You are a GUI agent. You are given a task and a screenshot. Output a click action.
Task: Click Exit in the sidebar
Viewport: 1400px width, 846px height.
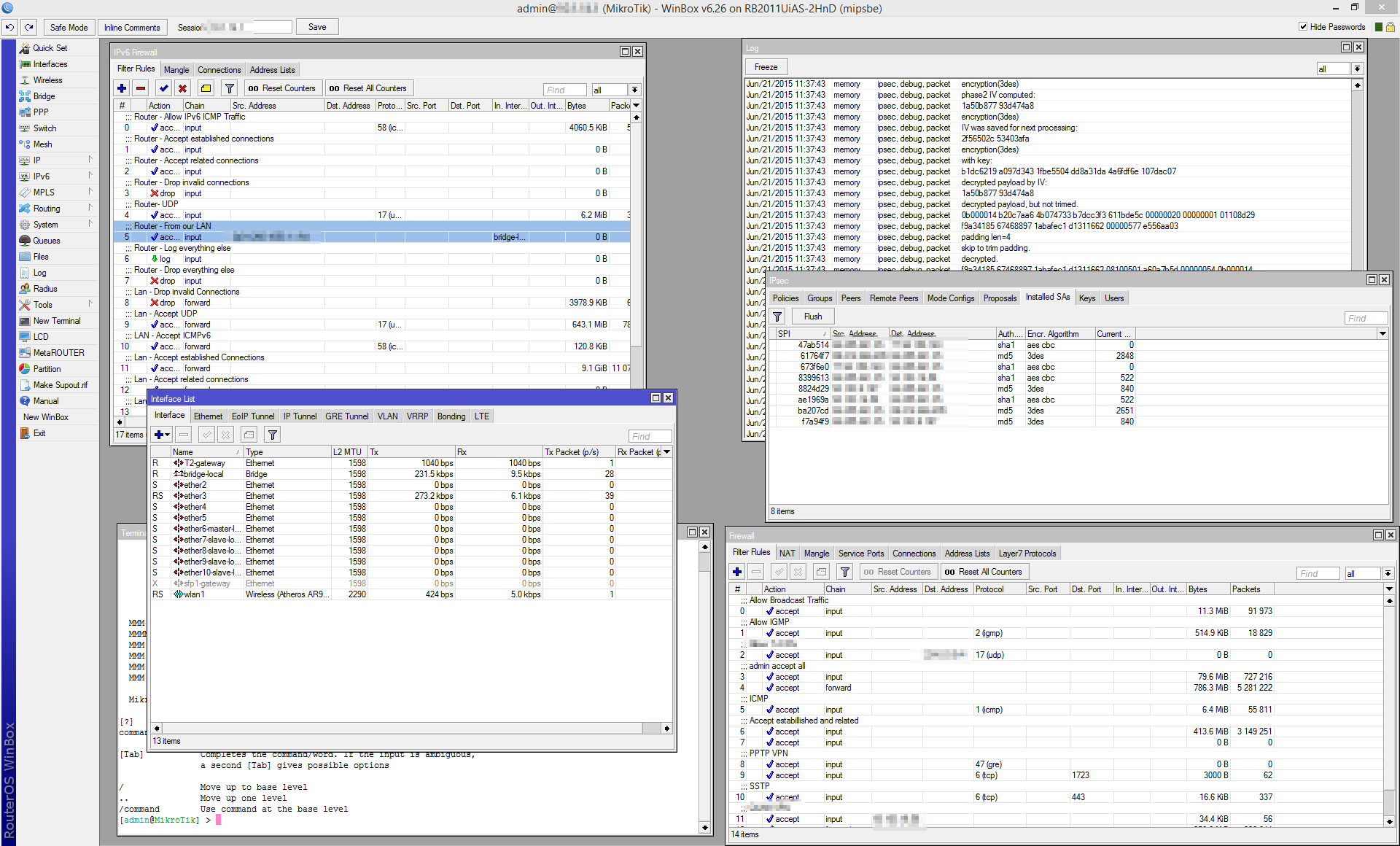39,433
